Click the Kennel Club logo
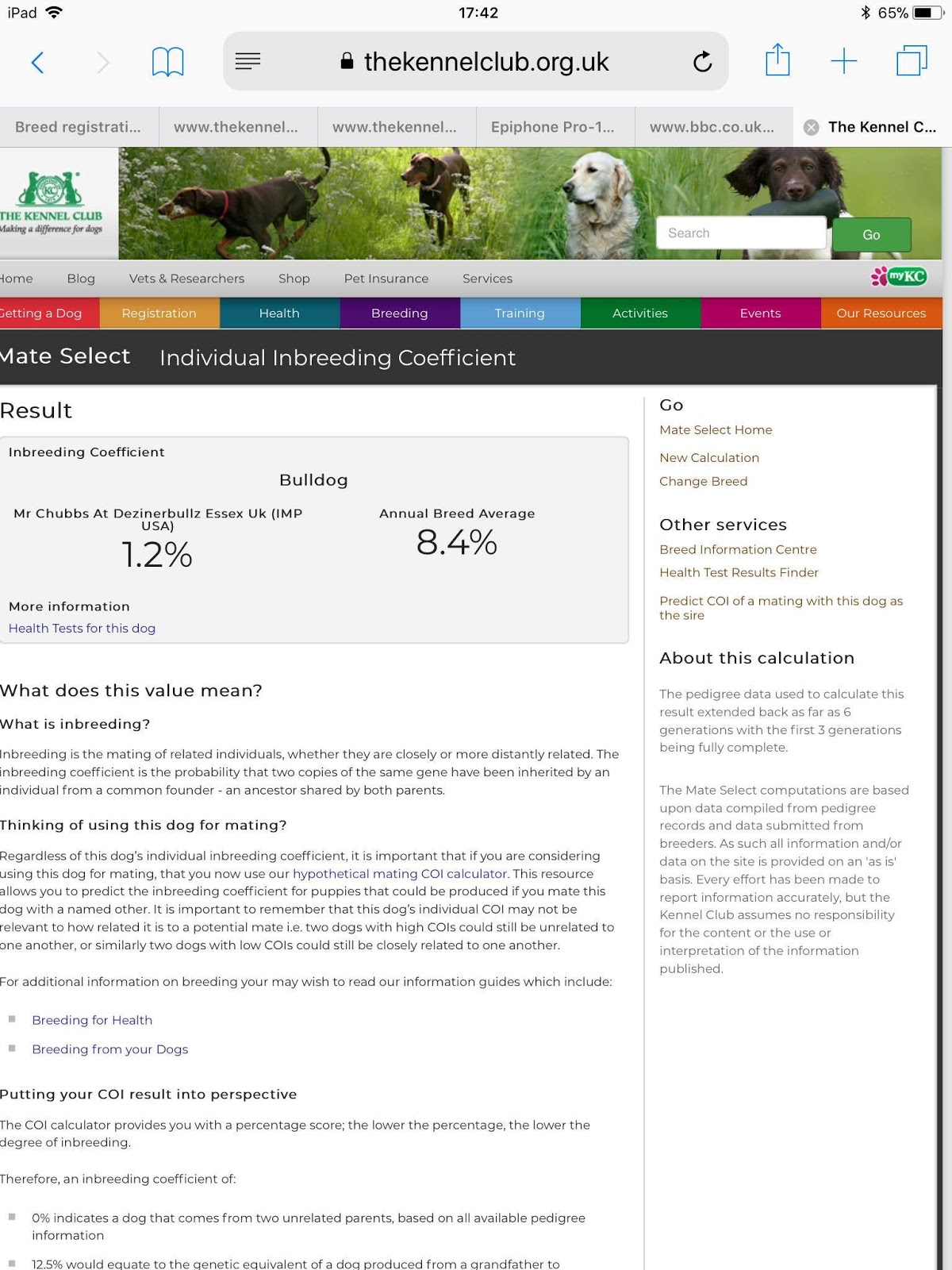 pyautogui.click(x=52, y=203)
